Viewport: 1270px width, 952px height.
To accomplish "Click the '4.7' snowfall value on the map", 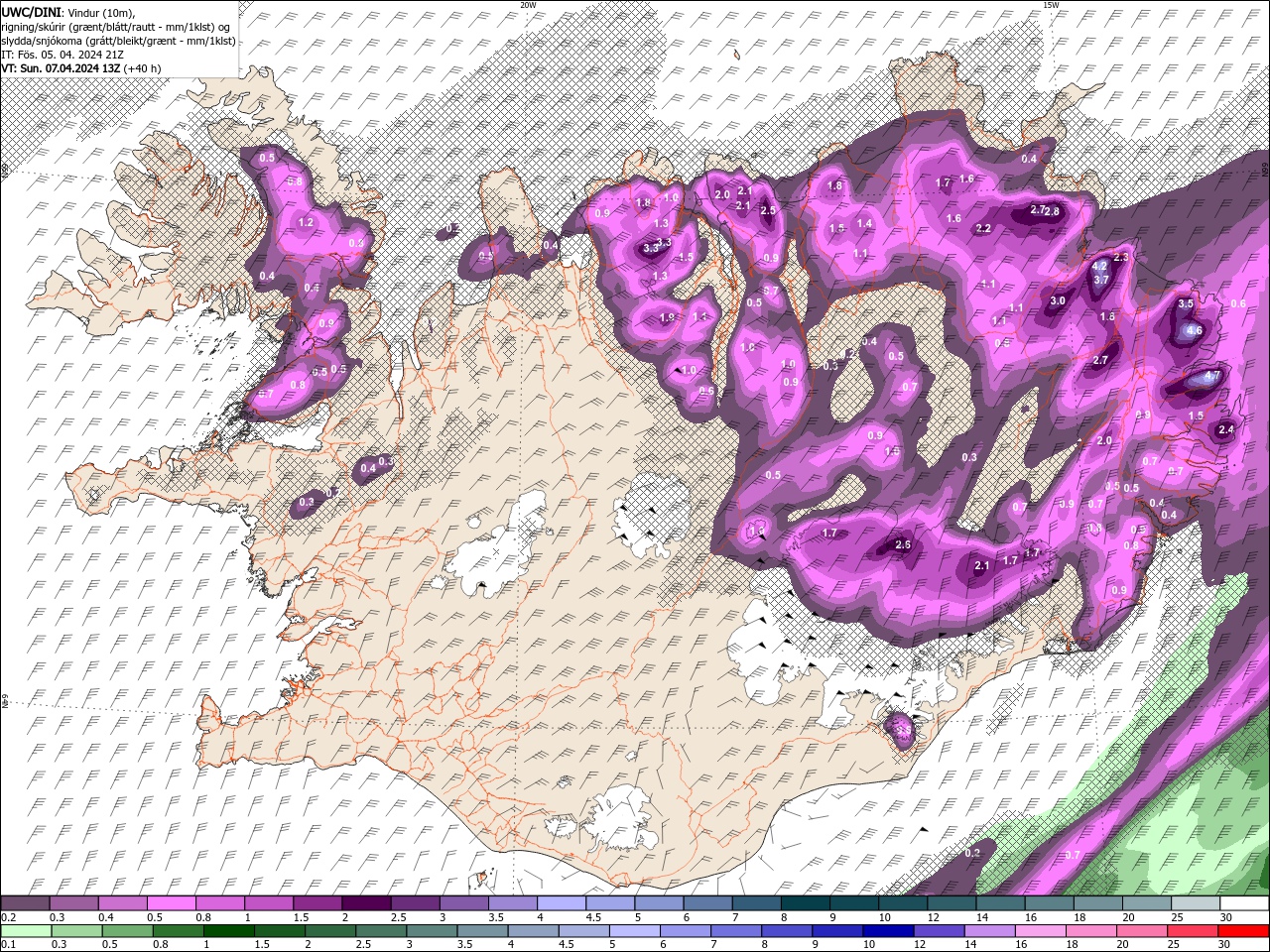I will pyautogui.click(x=1210, y=378).
